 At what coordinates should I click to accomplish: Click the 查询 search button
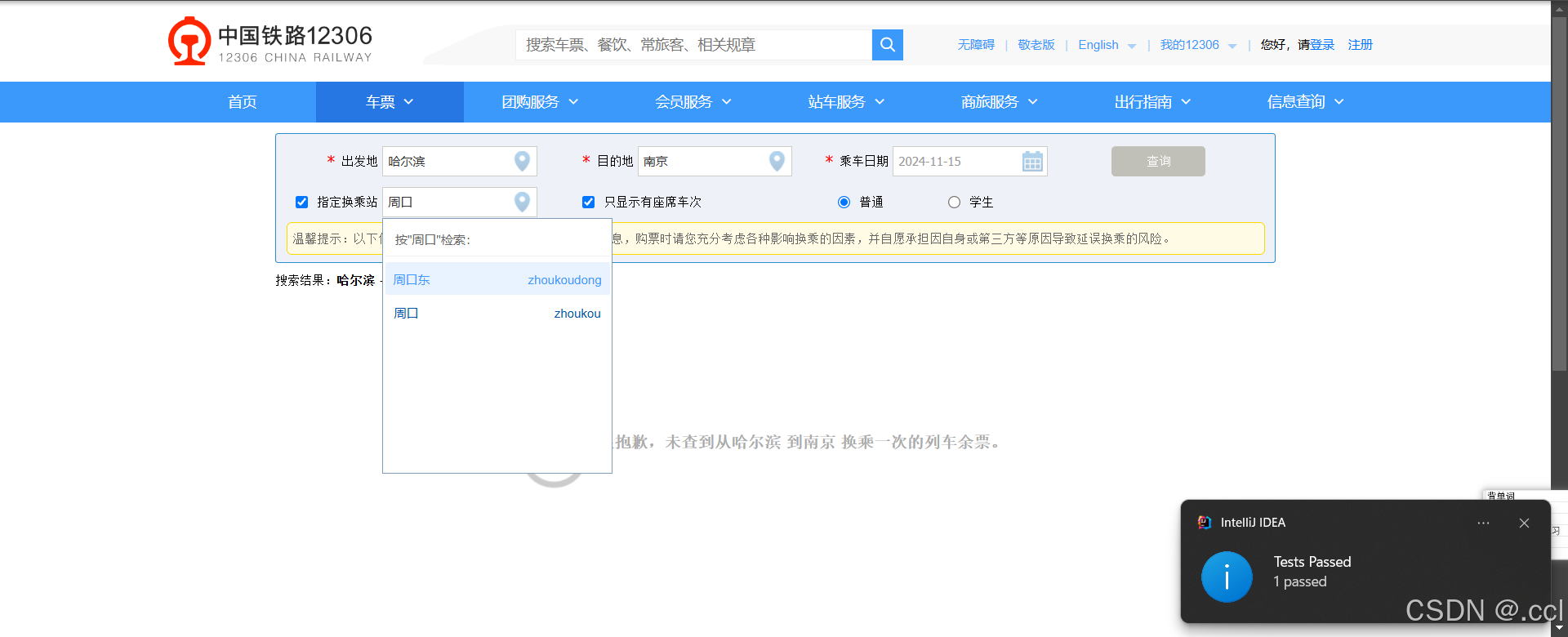point(1158,161)
